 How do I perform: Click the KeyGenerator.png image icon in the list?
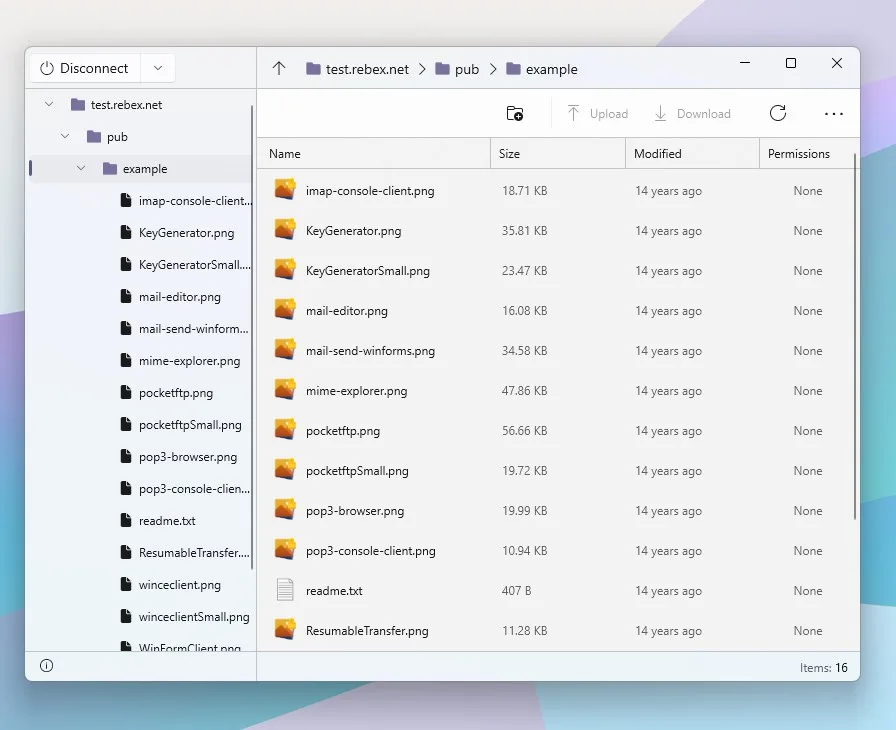pyautogui.click(x=285, y=229)
